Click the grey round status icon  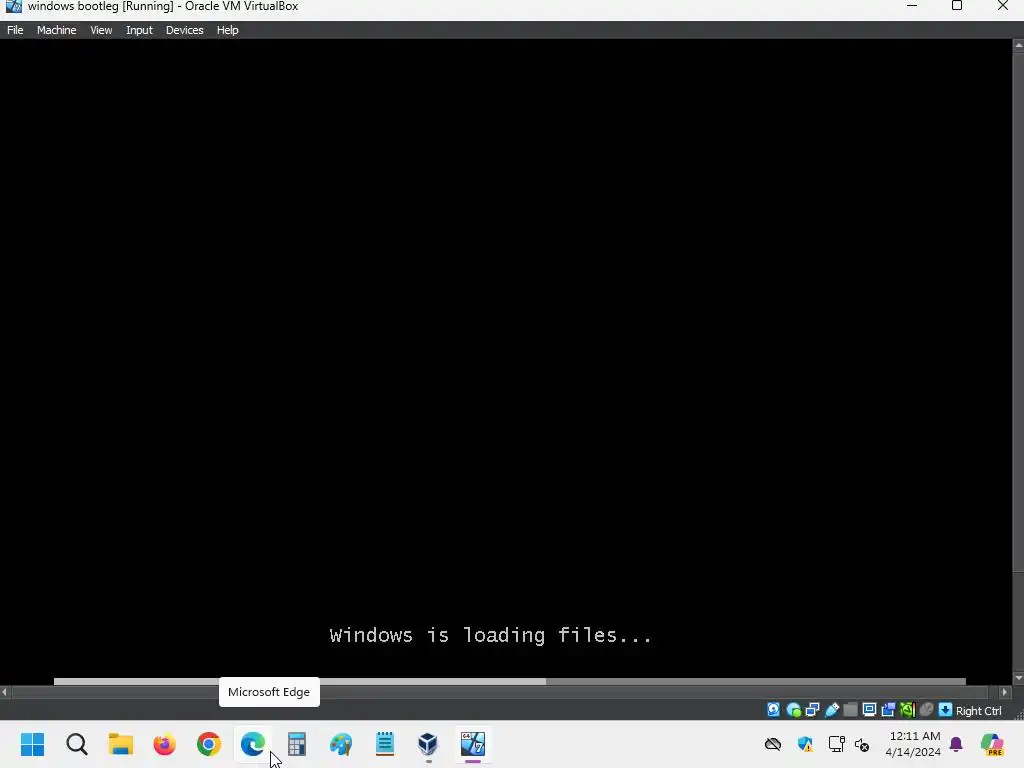[926, 710]
